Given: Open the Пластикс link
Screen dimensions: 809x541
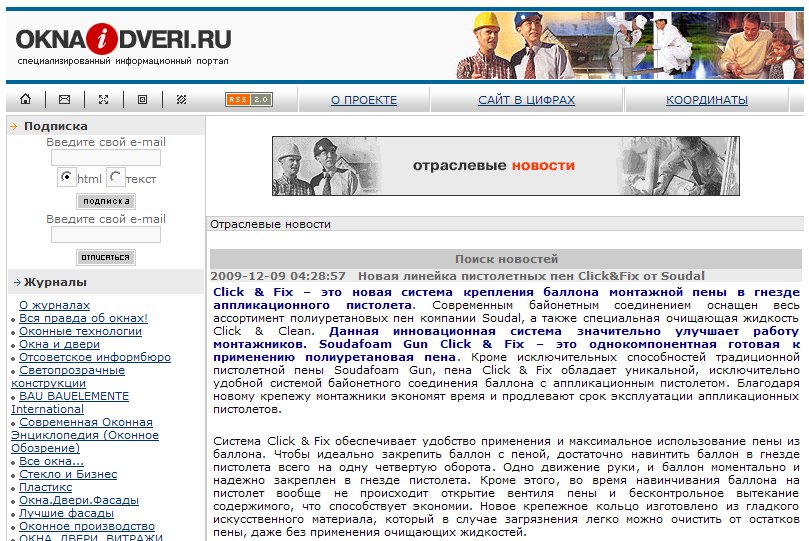Looking at the screenshot, I should [x=45, y=487].
